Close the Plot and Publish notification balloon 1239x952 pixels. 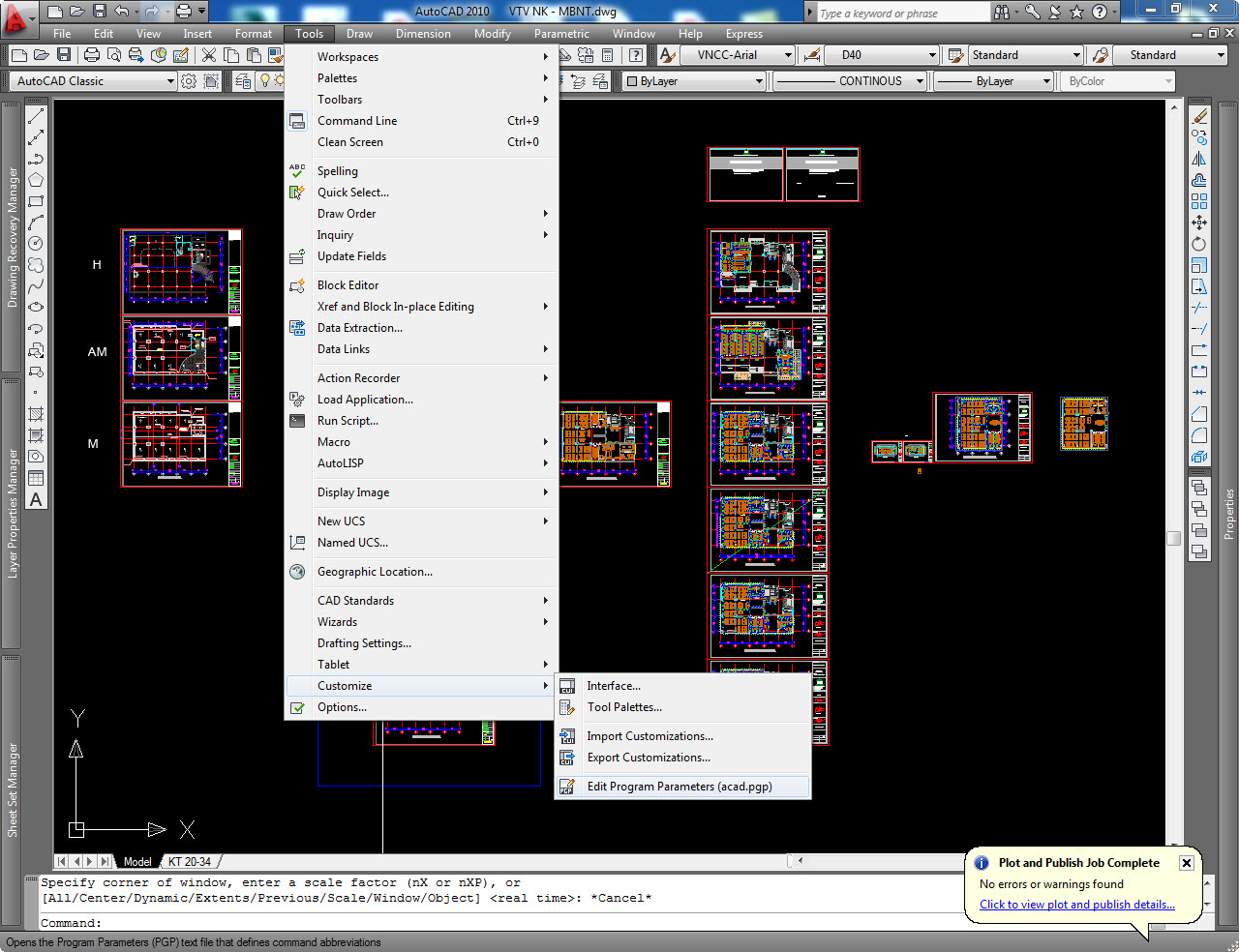pos(1186,863)
